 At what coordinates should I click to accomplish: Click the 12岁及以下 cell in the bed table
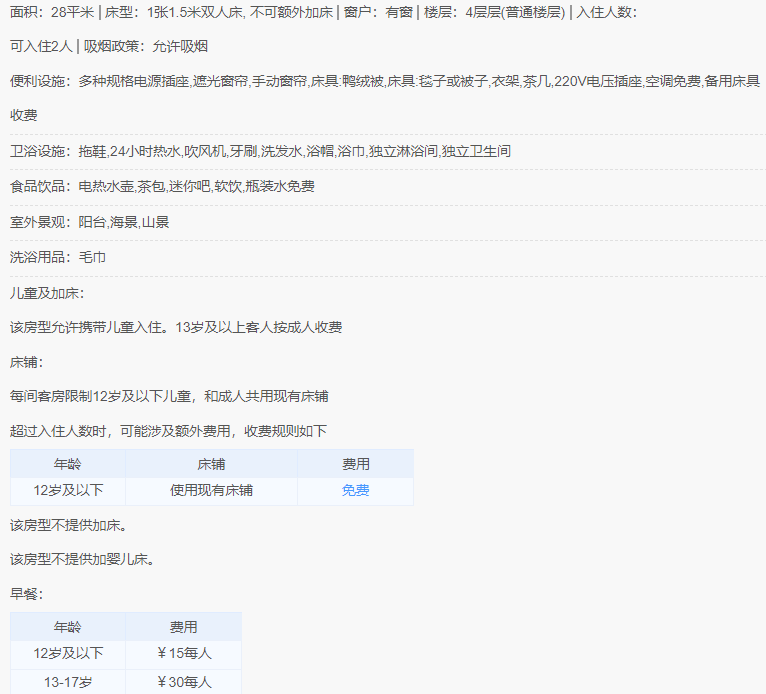tap(68, 490)
